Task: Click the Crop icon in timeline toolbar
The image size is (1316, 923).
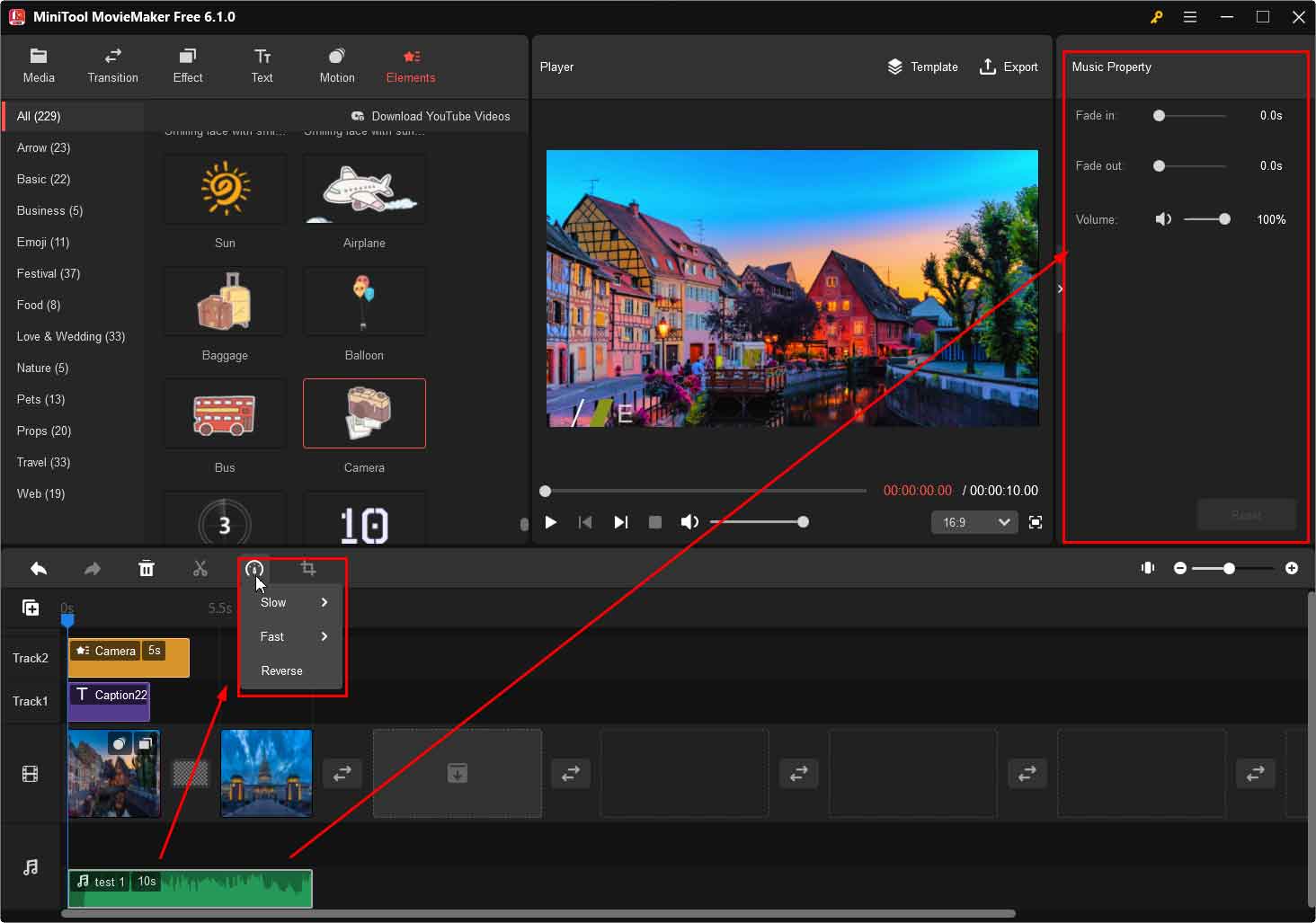Action: pyautogui.click(x=308, y=568)
